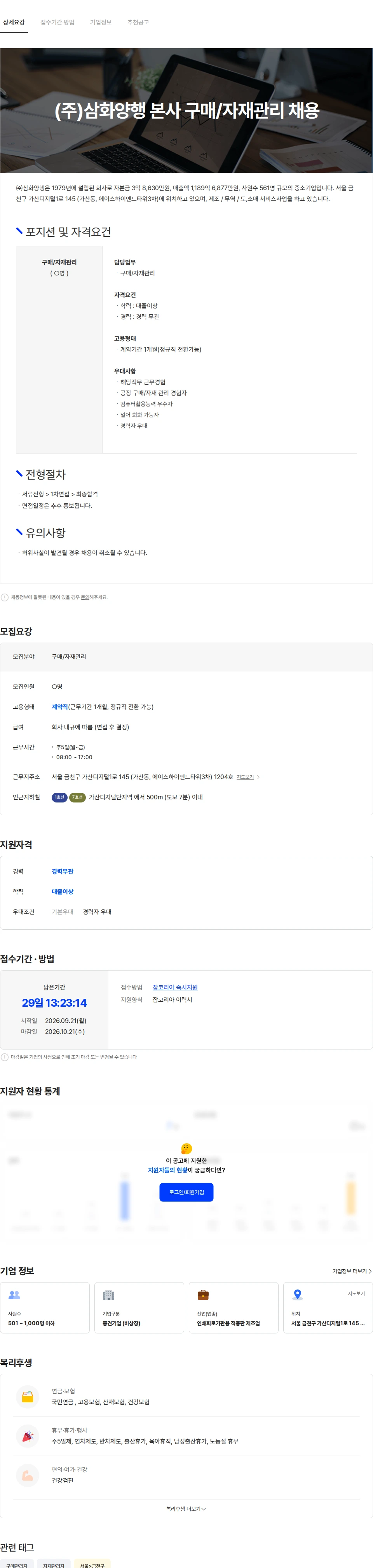The image size is (373, 1568).
Task: Click the blue 경력무관 text
Action: pos(63,871)
